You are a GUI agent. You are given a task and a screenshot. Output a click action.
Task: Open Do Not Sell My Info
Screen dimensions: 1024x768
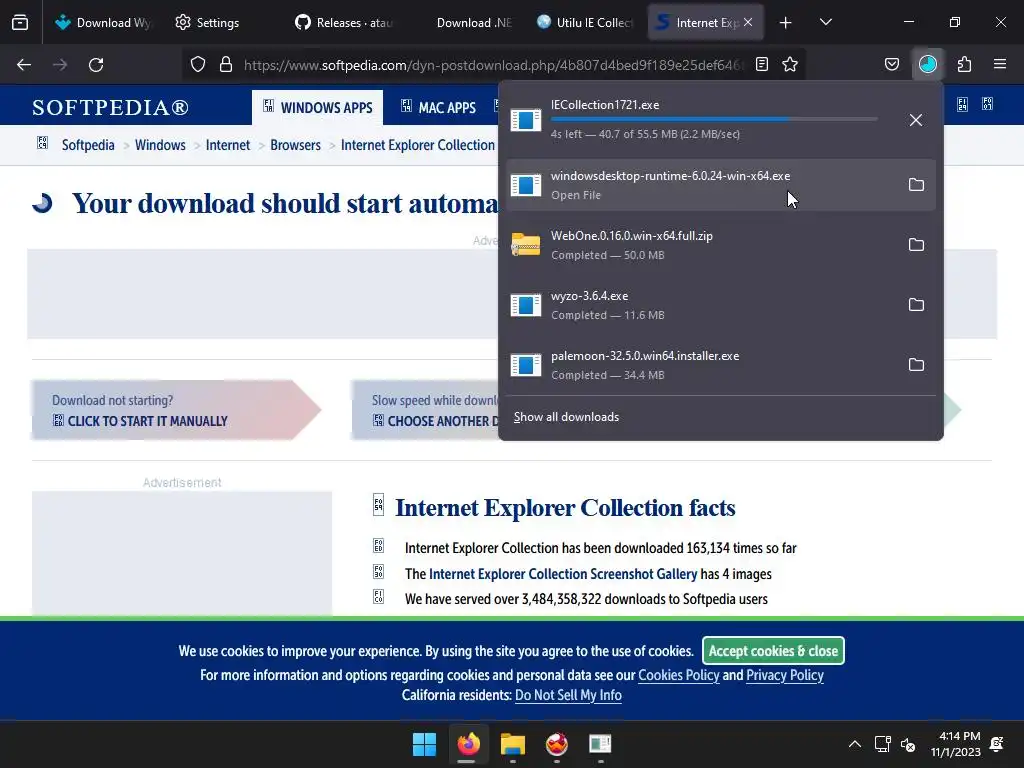[x=568, y=696]
